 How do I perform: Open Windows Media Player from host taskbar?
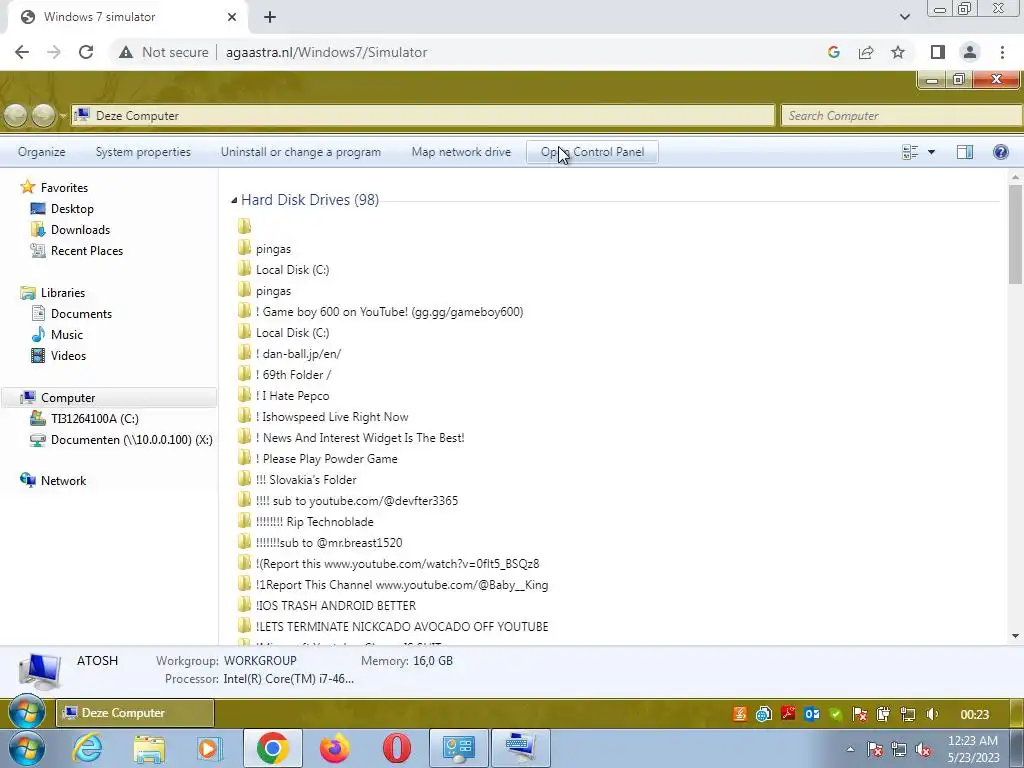click(210, 748)
